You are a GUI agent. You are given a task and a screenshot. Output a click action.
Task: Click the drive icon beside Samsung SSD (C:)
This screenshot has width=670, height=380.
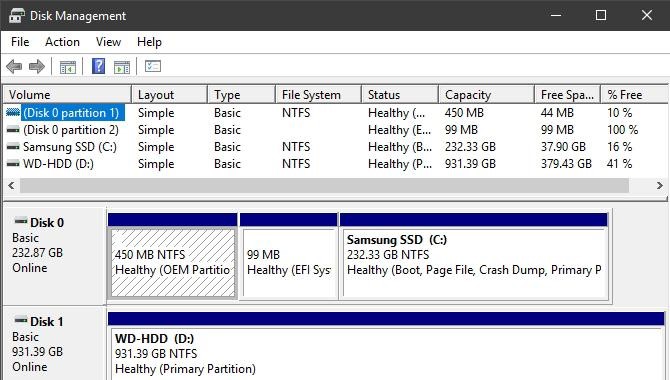13,147
